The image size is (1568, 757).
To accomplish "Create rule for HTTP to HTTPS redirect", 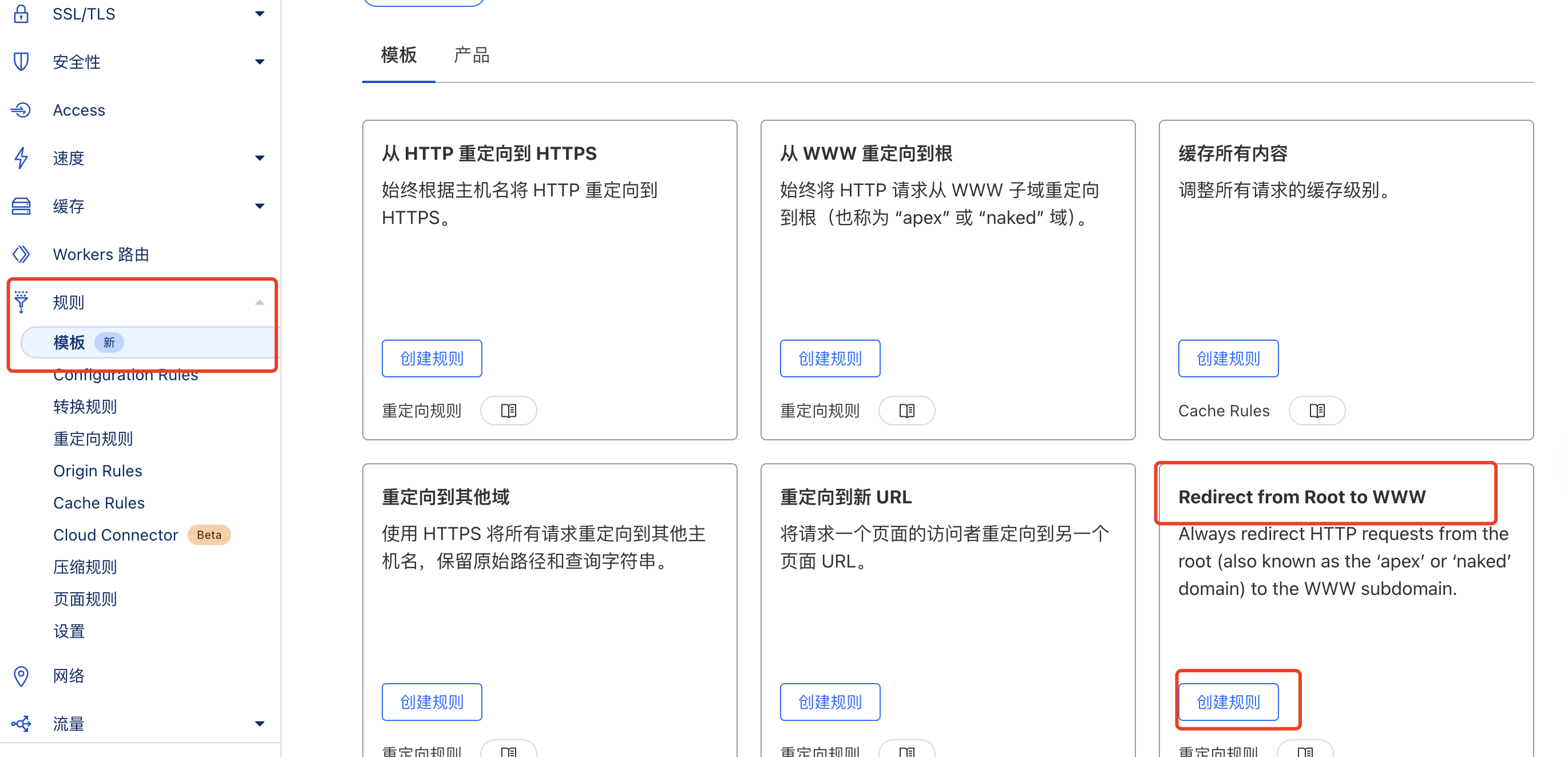I will point(431,358).
